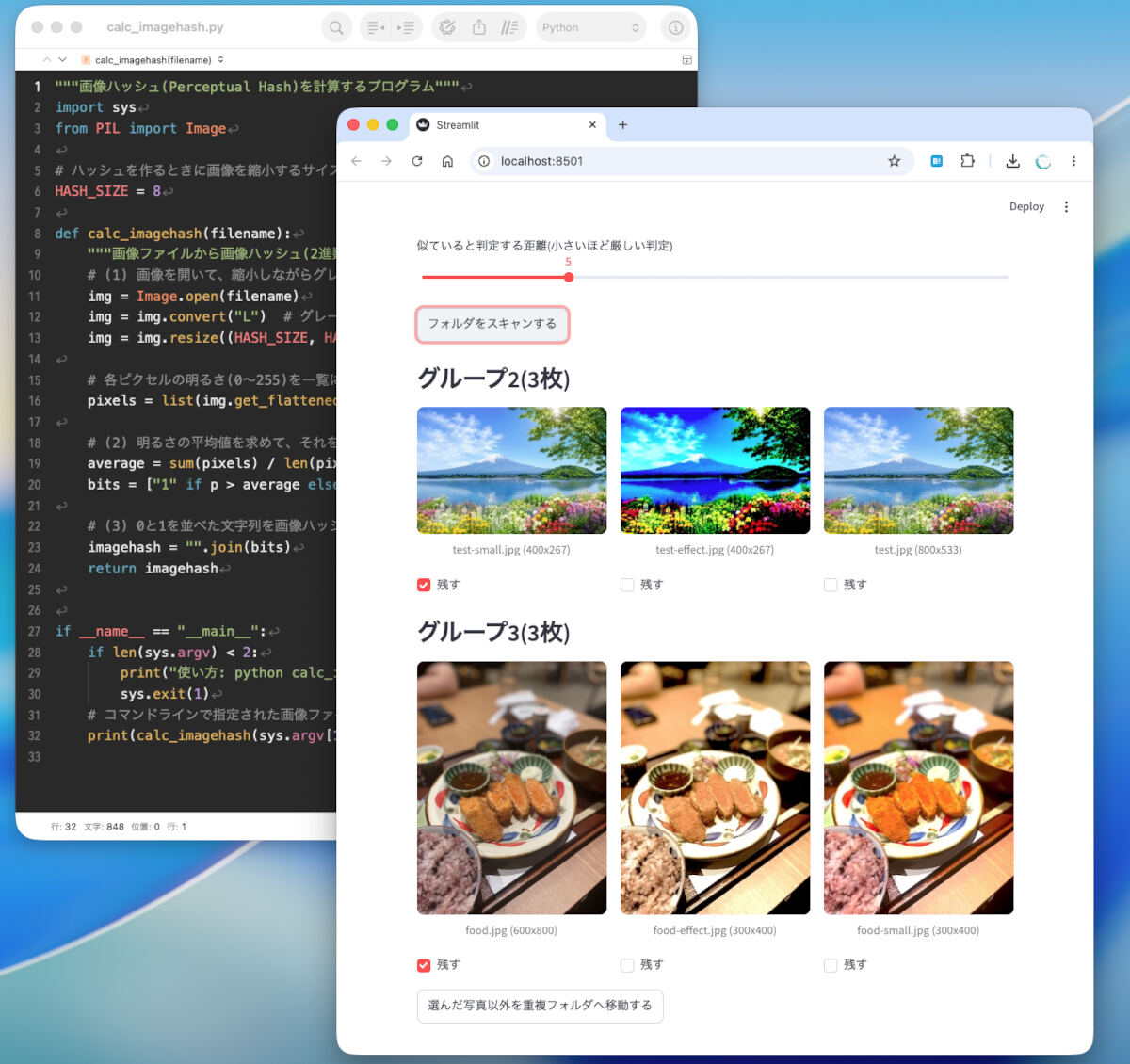The image size is (1130, 1064).
Task: Open the Python syntax dropdown in editor
Action: 590,27
